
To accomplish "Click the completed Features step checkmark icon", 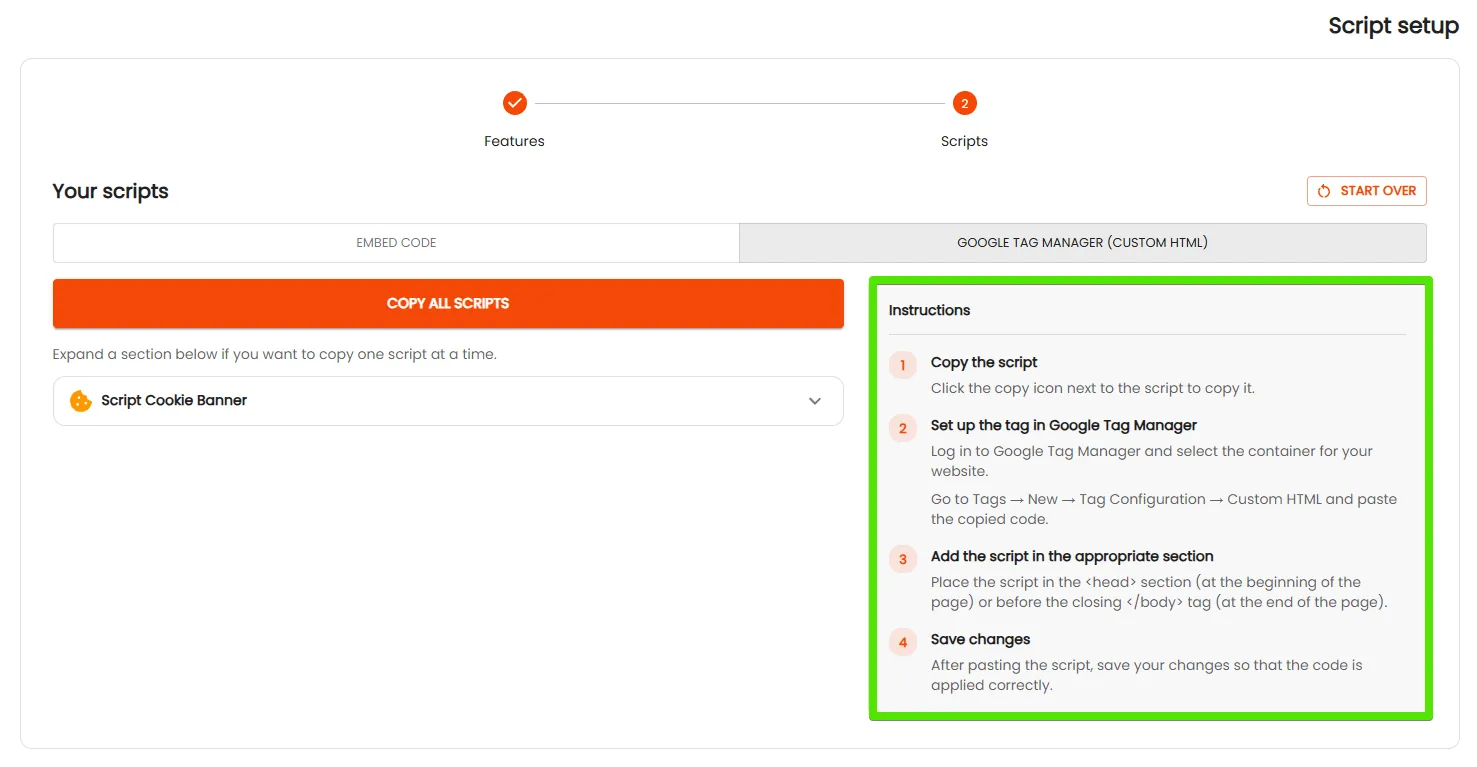I will 514,103.
